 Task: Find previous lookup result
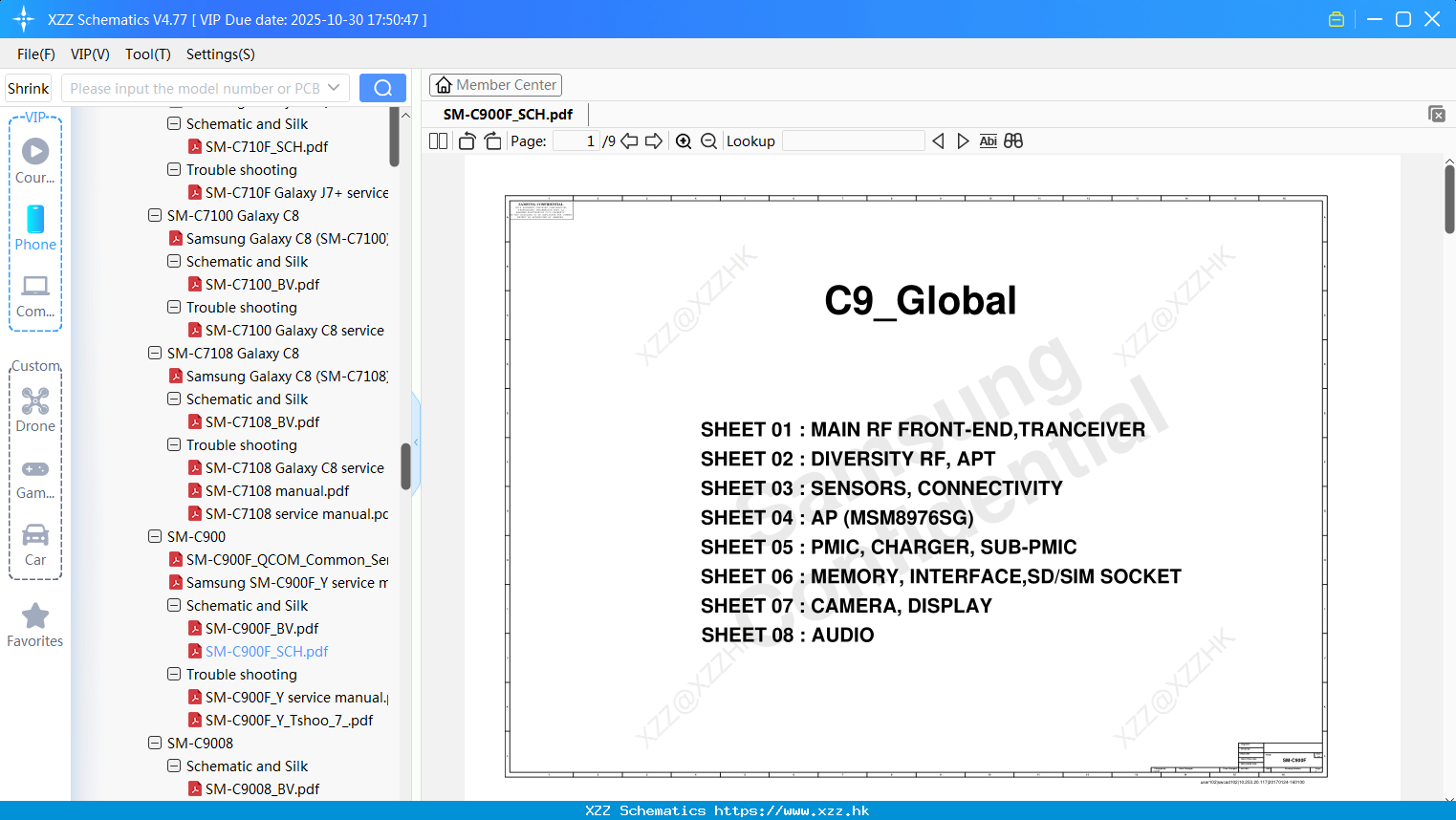[938, 140]
